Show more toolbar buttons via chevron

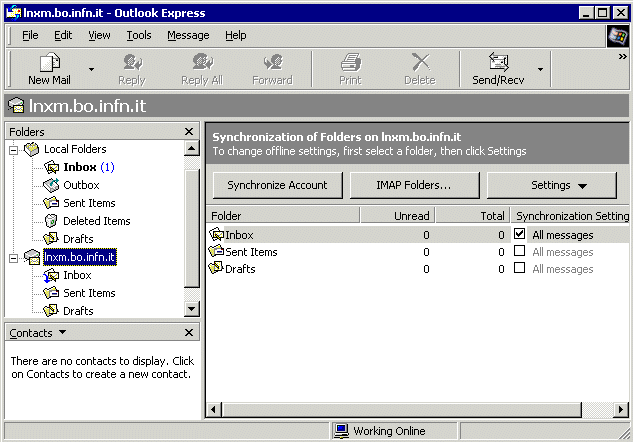point(622,57)
